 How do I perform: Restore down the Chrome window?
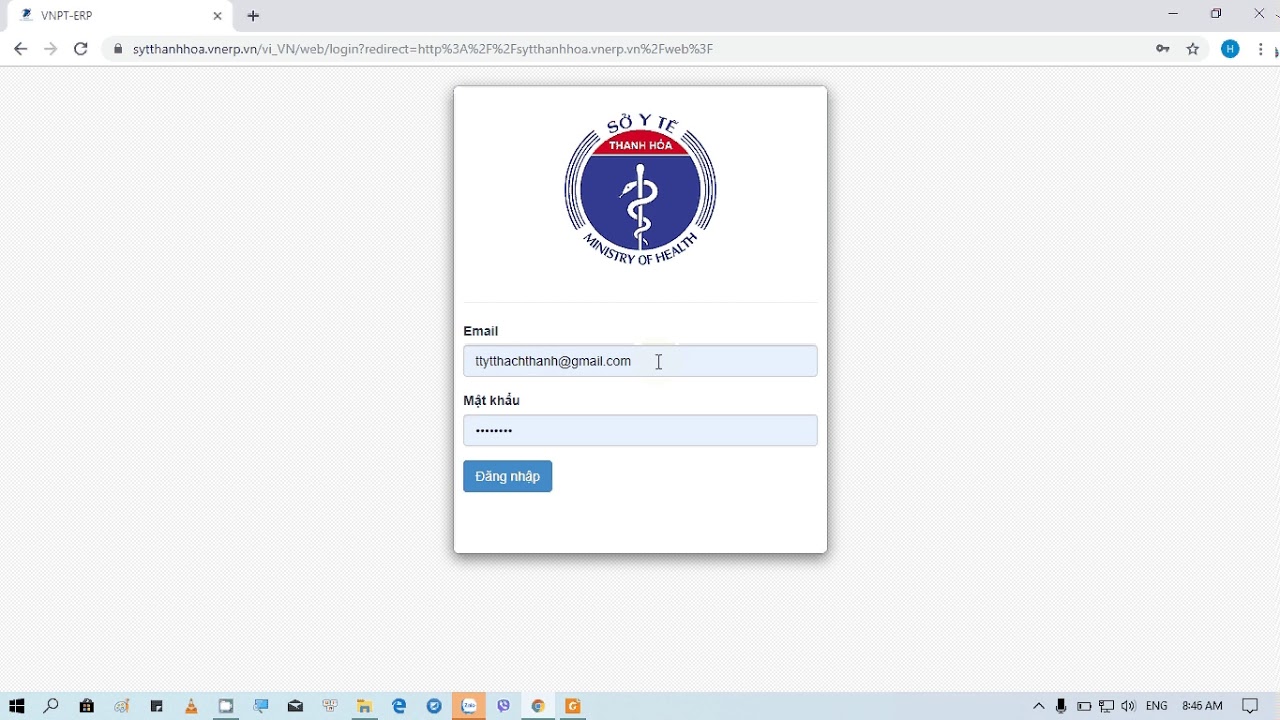tap(1216, 14)
